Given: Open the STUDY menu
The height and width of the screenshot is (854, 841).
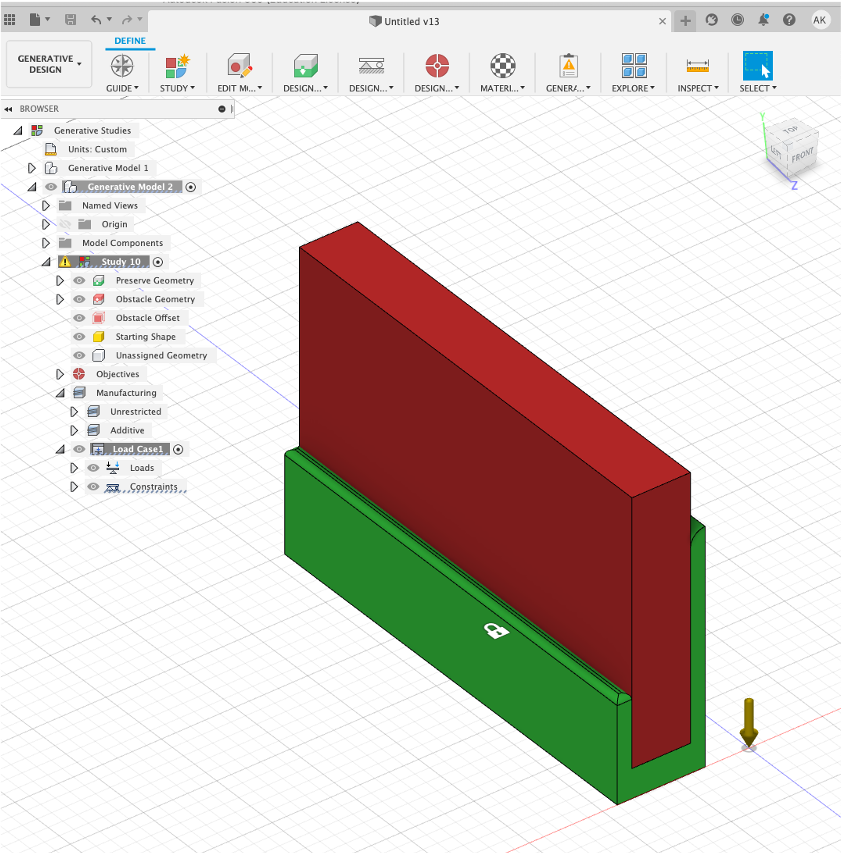Looking at the screenshot, I should pyautogui.click(x=177, y=88).
